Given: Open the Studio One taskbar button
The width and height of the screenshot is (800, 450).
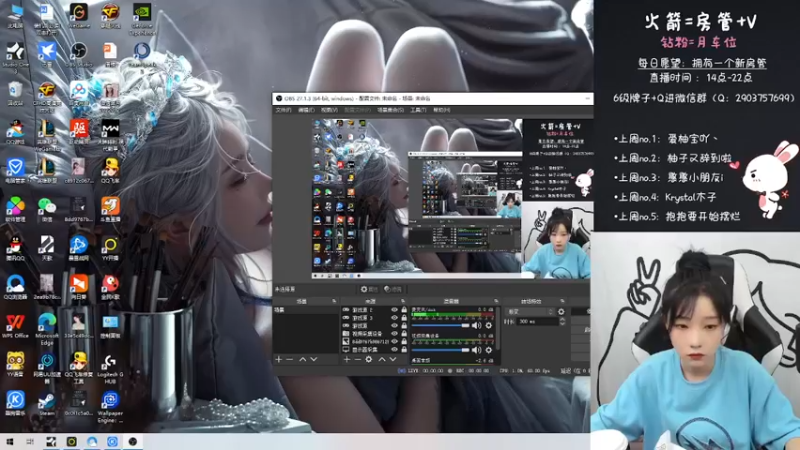Looking at the screenshot, I should (51, 441).
